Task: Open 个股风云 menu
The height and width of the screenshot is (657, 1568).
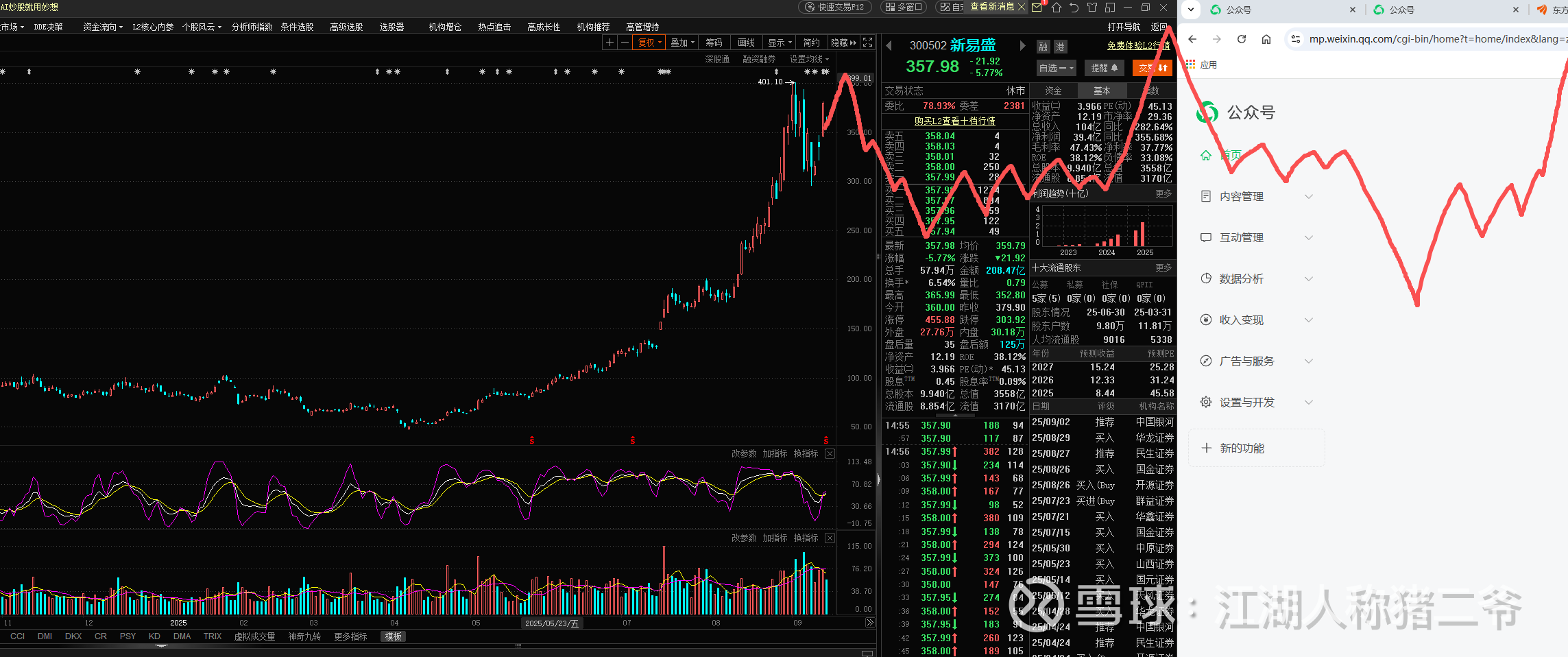Action: click(202, 27)
